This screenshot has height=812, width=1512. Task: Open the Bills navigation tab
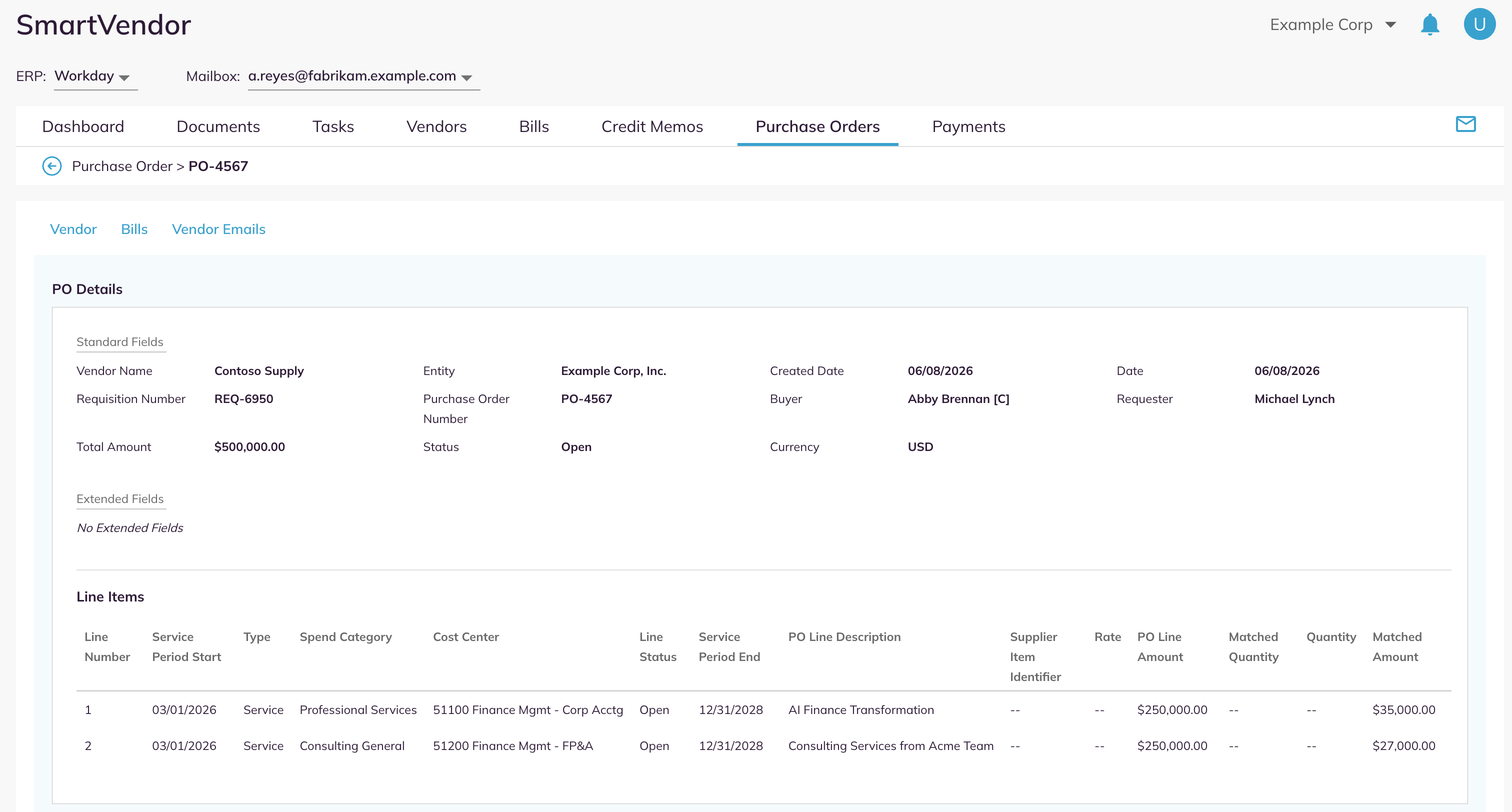(x=533, y=127)
